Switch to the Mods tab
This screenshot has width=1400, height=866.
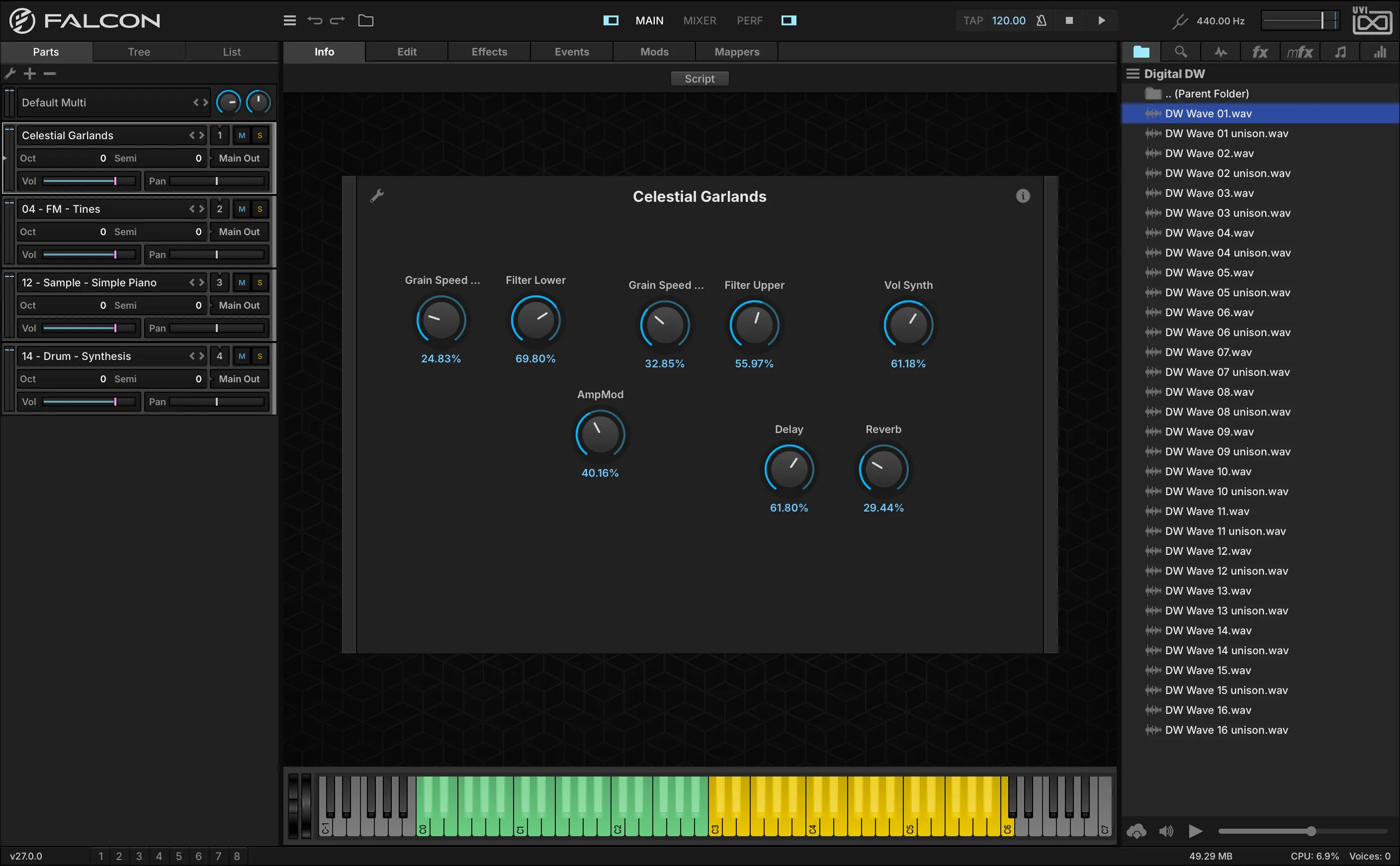654,52
